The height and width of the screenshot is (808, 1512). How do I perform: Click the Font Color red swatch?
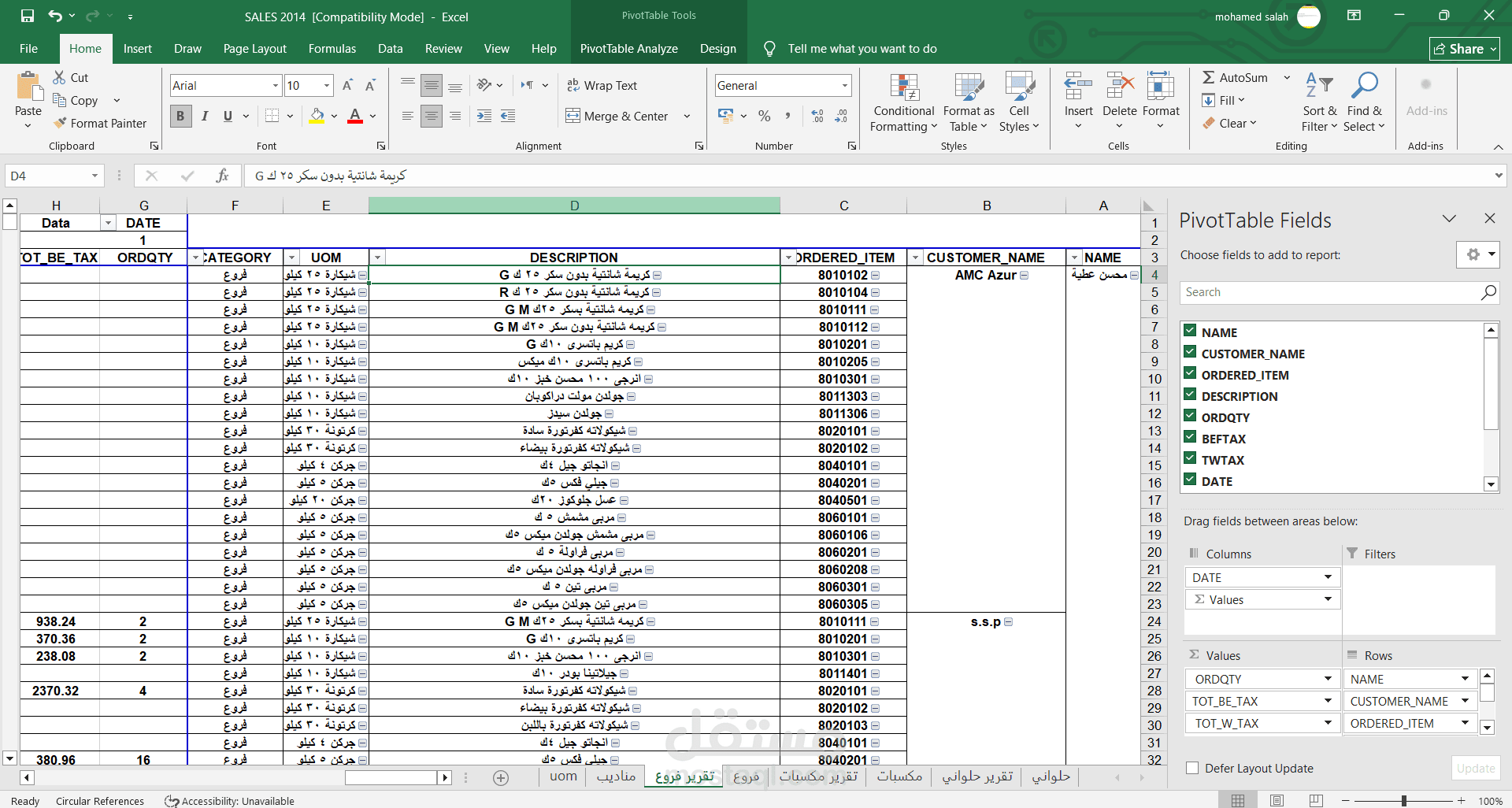[x=355, y=116]
